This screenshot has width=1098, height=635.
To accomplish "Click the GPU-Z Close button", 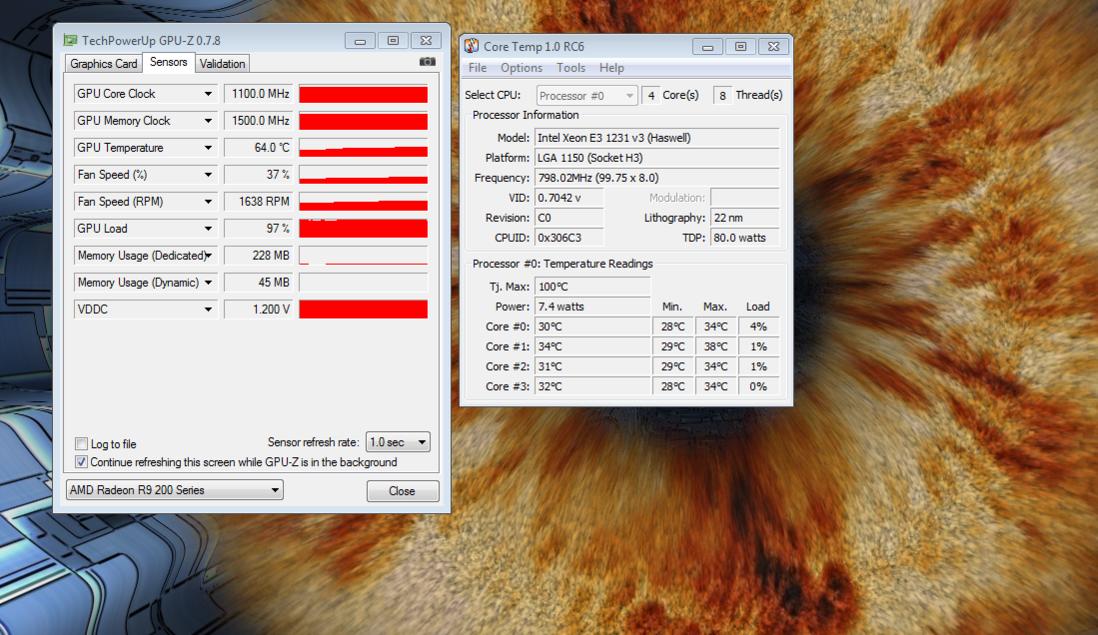I will tap(403, 491).
